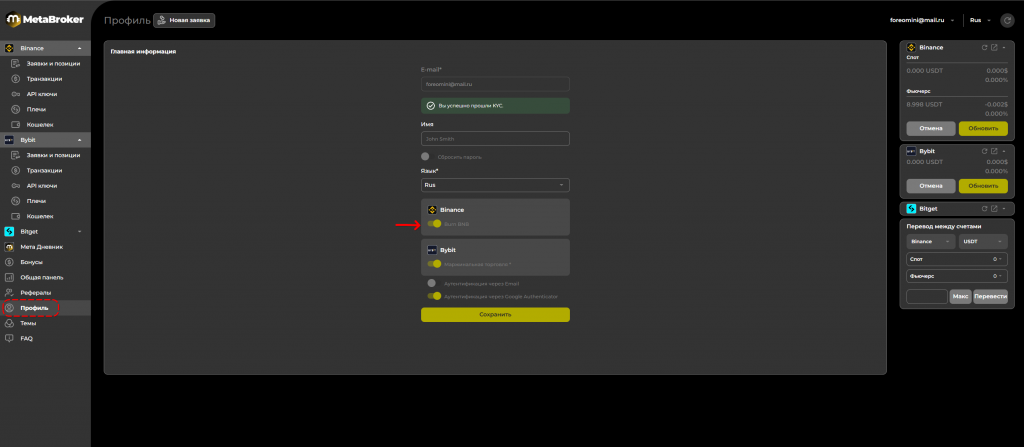This screenshot has height=447, width=1024.
Task: Open Bybit API ключи
Action: 42,186
